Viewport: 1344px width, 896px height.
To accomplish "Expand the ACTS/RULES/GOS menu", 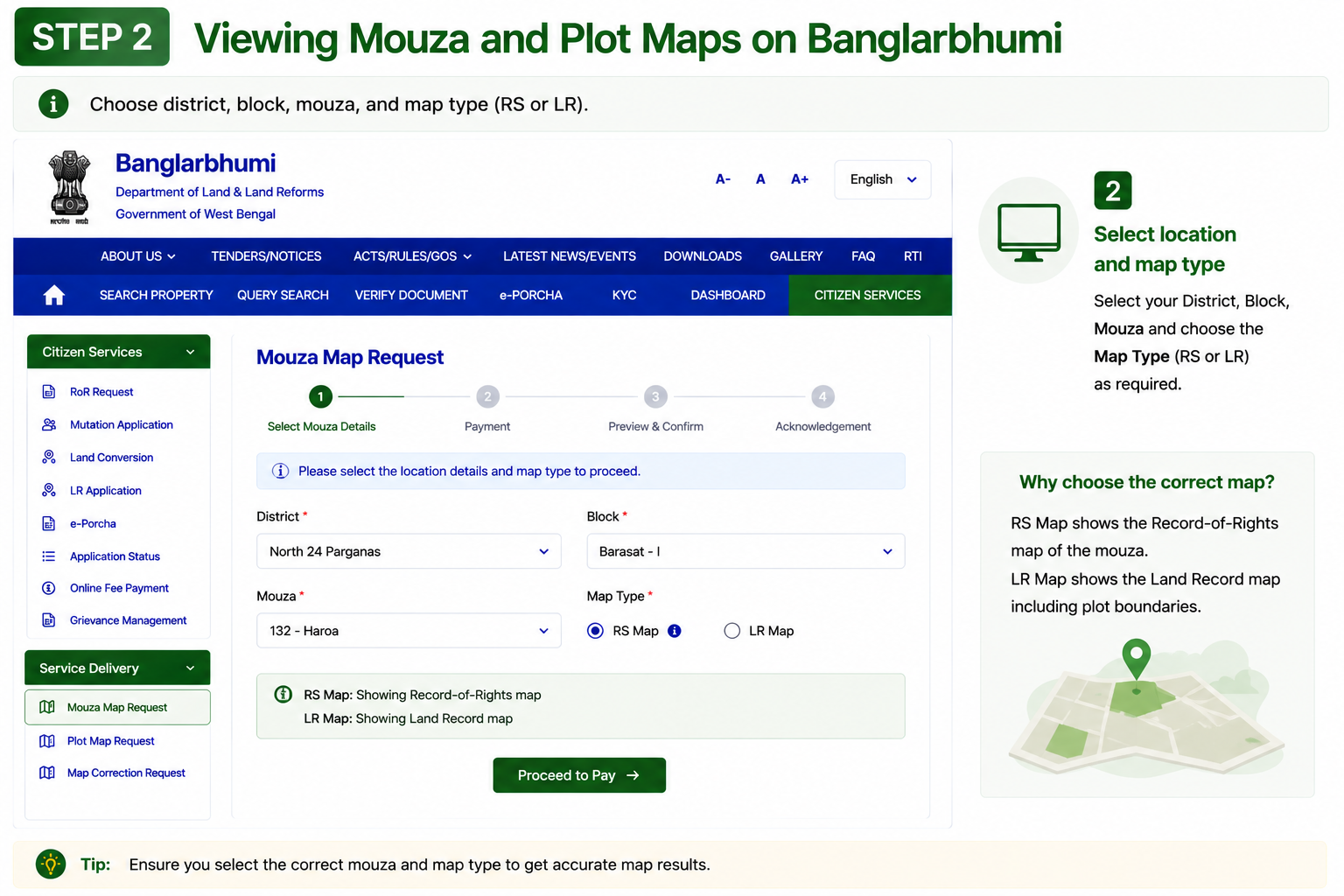I will 413,256.
